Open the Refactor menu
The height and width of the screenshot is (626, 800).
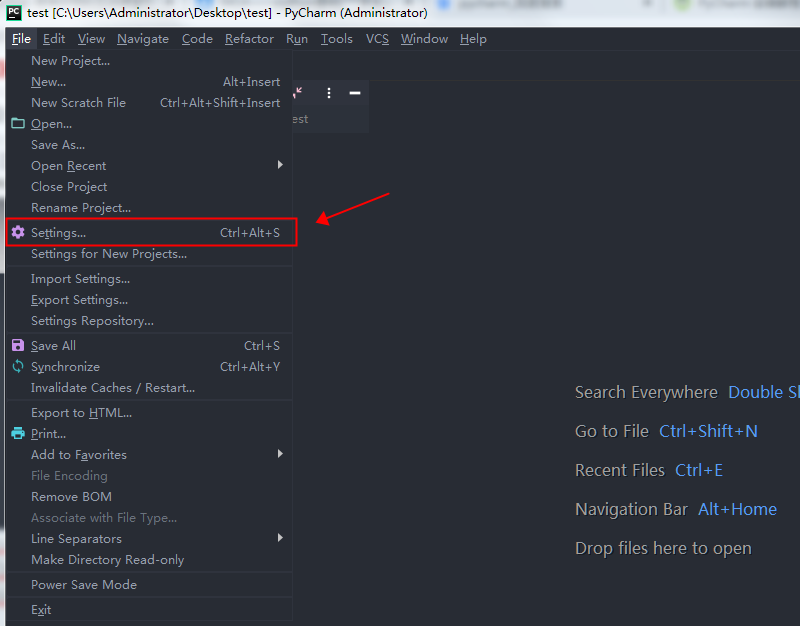click(x=249, y=39)
